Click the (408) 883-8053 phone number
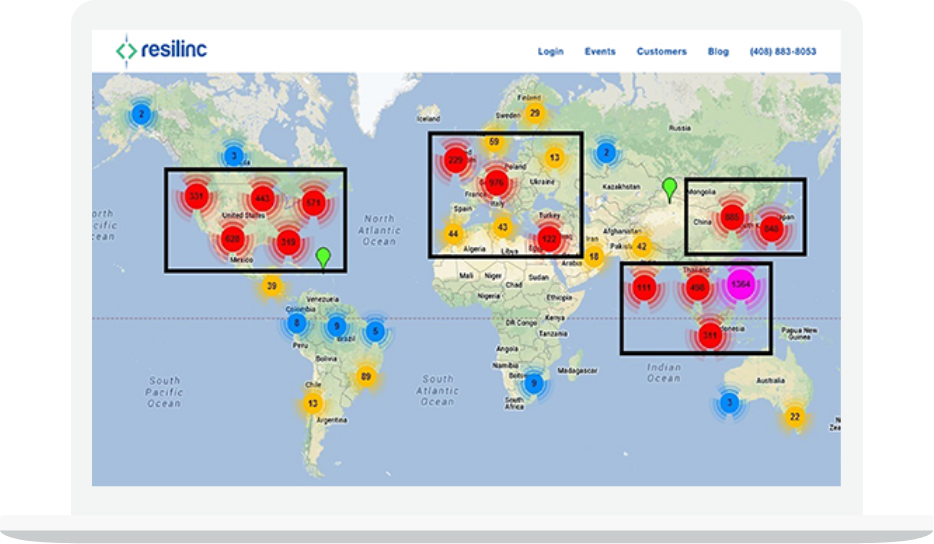 [x=782, y=52]
